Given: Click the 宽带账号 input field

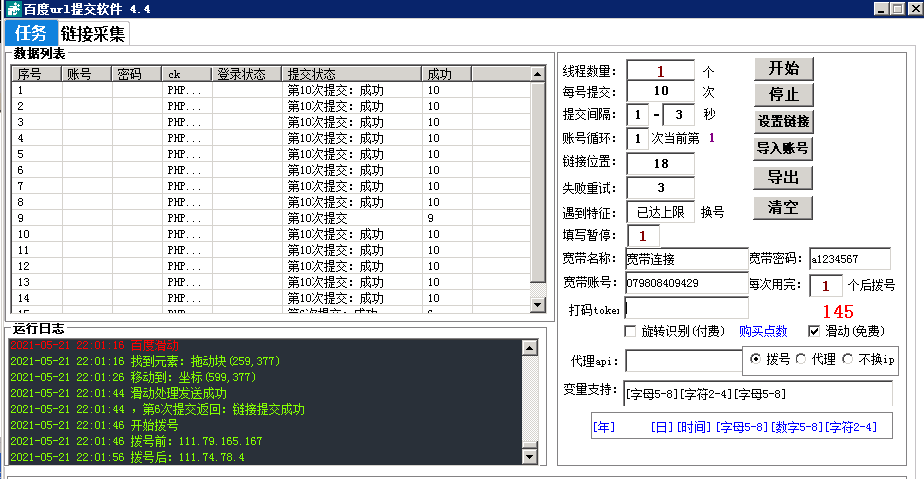Looking at the screenshot, I should pyautogui.click(x=687, y=283).
